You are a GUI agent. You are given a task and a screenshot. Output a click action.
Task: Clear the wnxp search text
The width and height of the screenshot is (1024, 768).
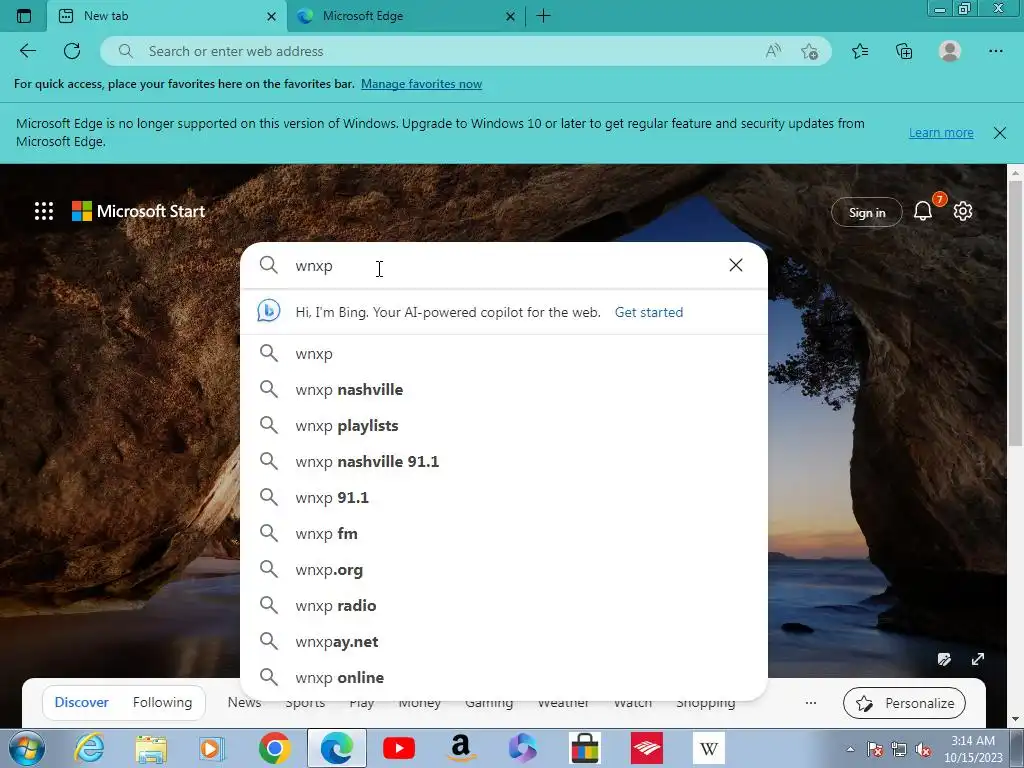[x=735, y=264]
